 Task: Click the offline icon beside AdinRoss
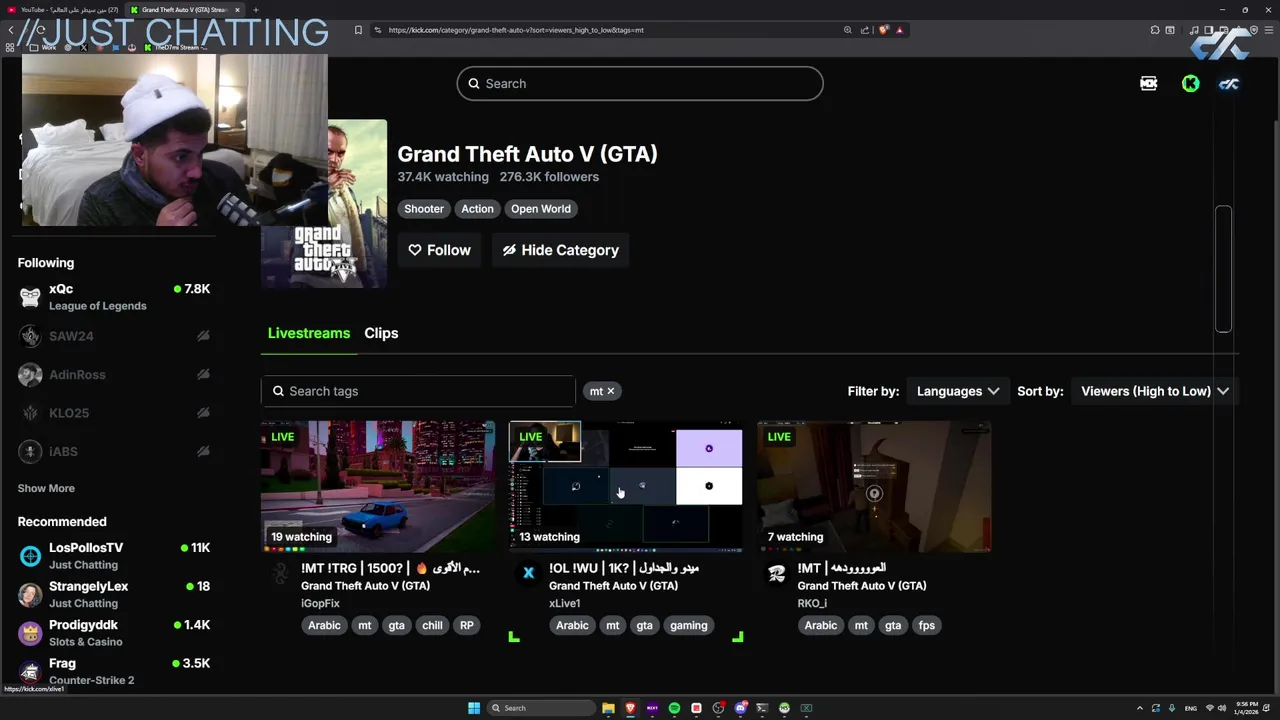point(203,374)
